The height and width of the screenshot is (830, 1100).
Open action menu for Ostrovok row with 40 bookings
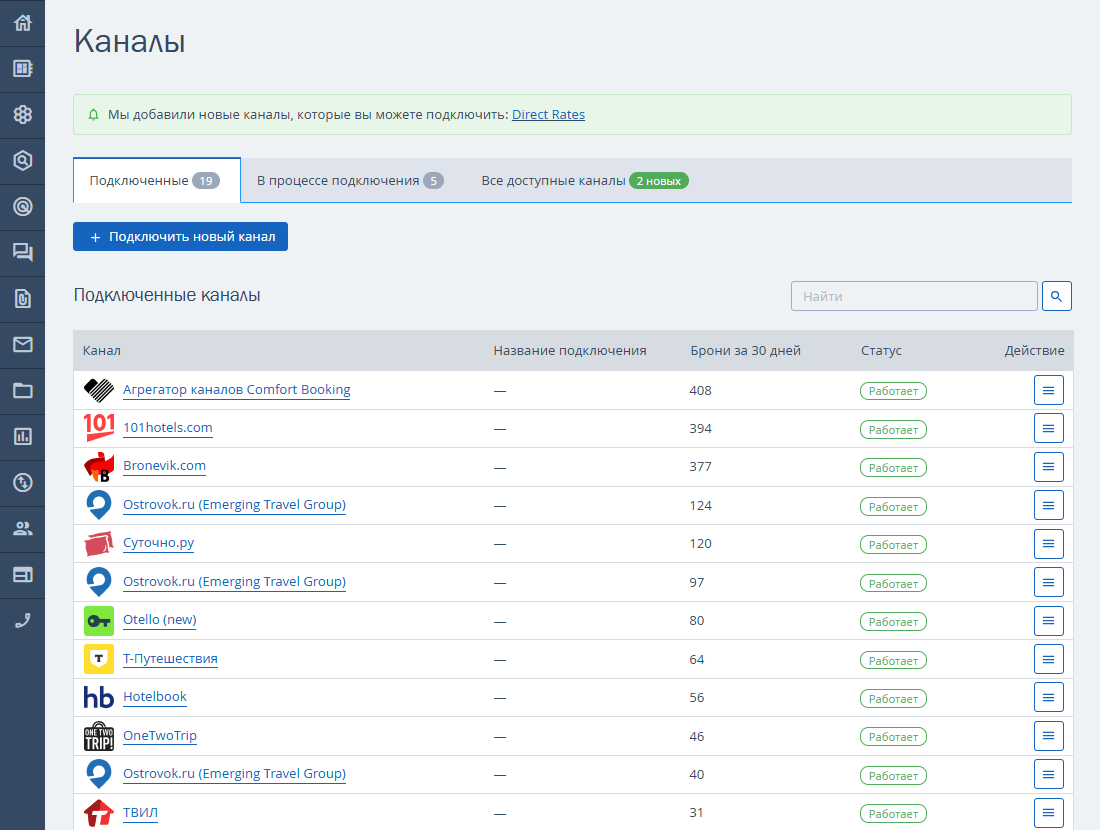click(1049, 775)
